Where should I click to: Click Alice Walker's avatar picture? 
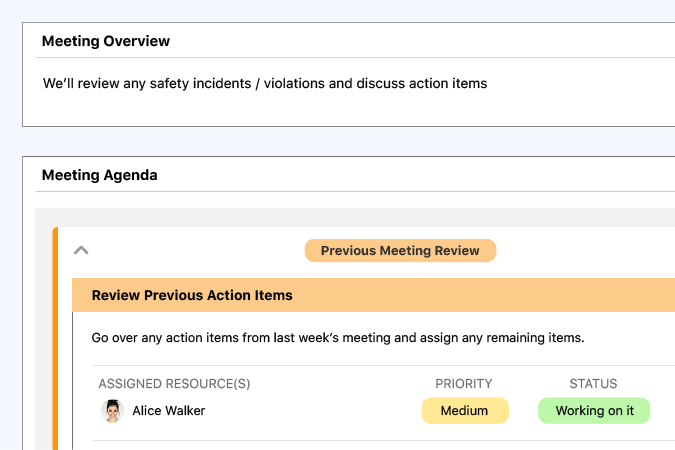click(112, 411)
